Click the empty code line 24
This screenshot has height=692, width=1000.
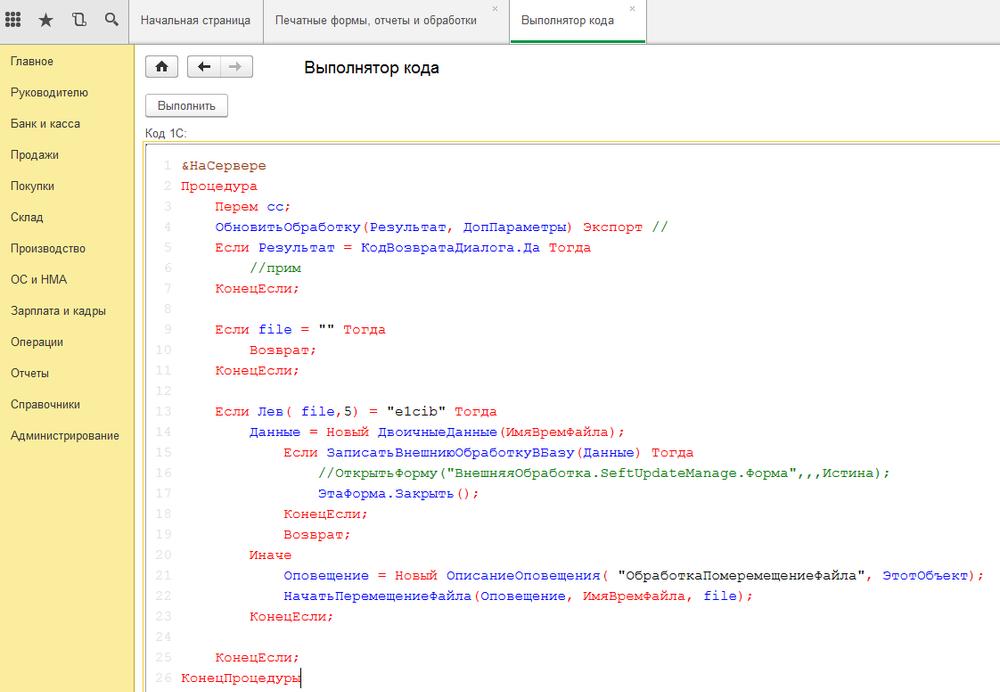point(574,637)
